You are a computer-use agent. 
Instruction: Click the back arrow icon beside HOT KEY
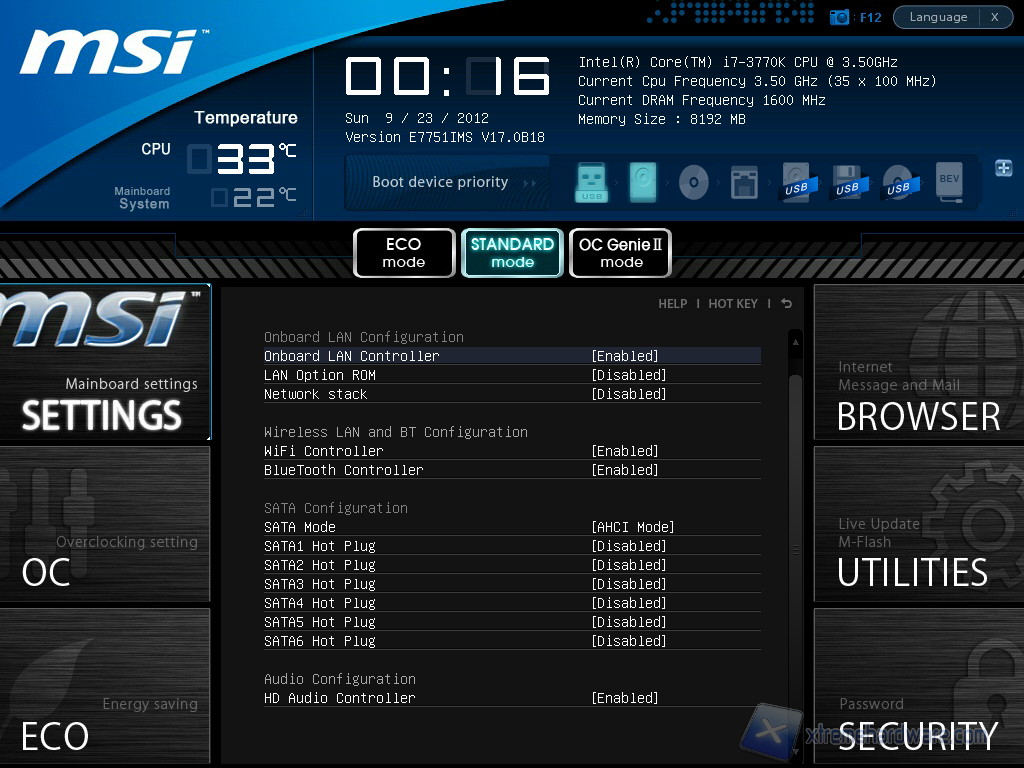[787, 304]
